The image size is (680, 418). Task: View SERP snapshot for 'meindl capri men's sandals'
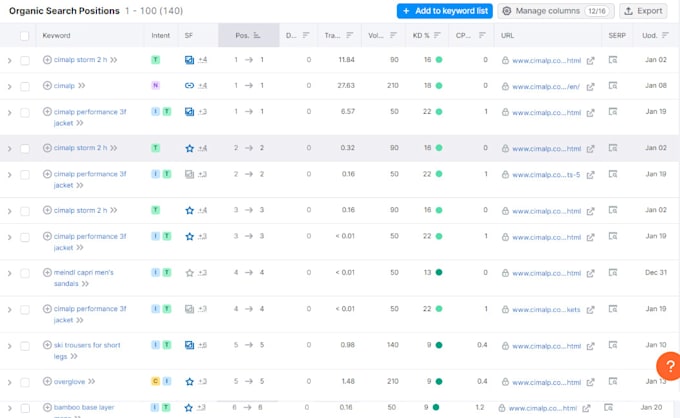613,272
